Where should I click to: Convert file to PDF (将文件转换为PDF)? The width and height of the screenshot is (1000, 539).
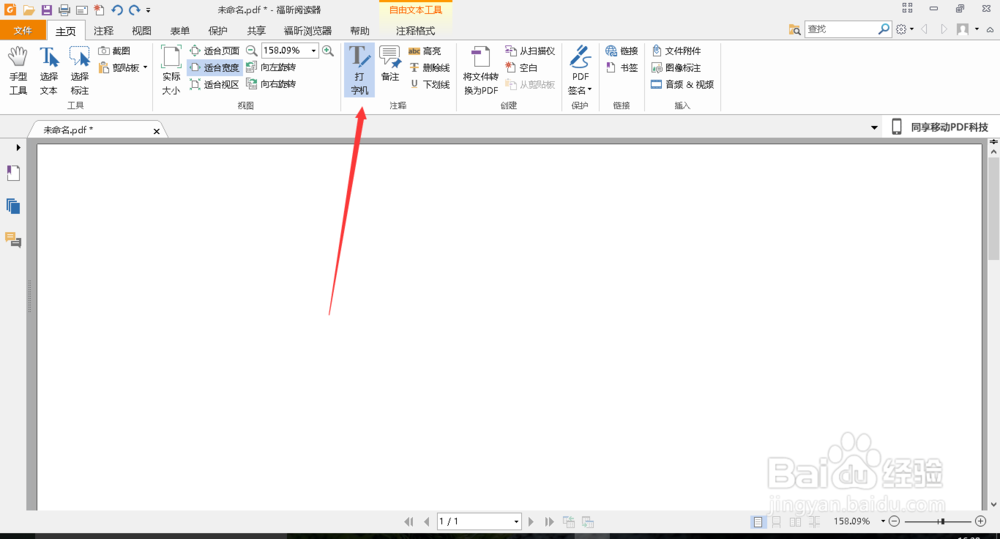coord(480,70)
